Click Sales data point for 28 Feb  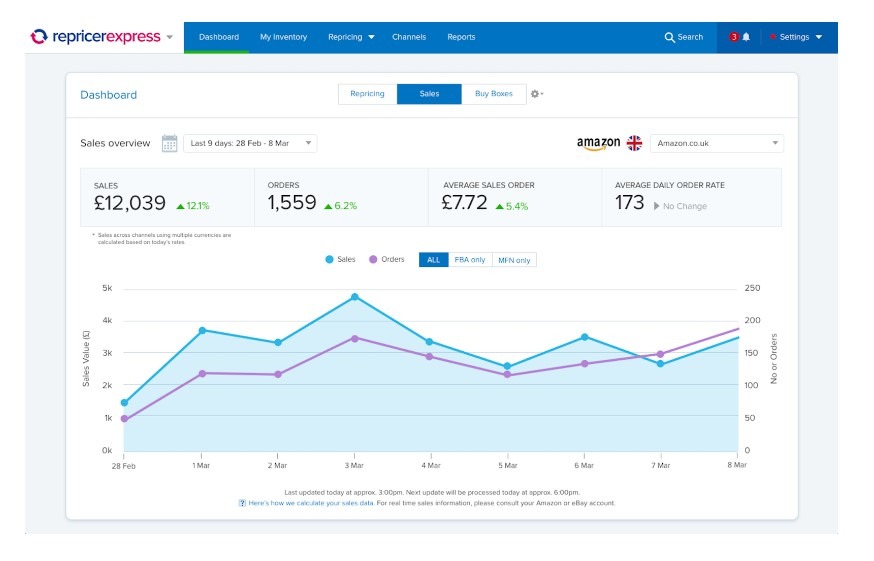coord(124,403)
